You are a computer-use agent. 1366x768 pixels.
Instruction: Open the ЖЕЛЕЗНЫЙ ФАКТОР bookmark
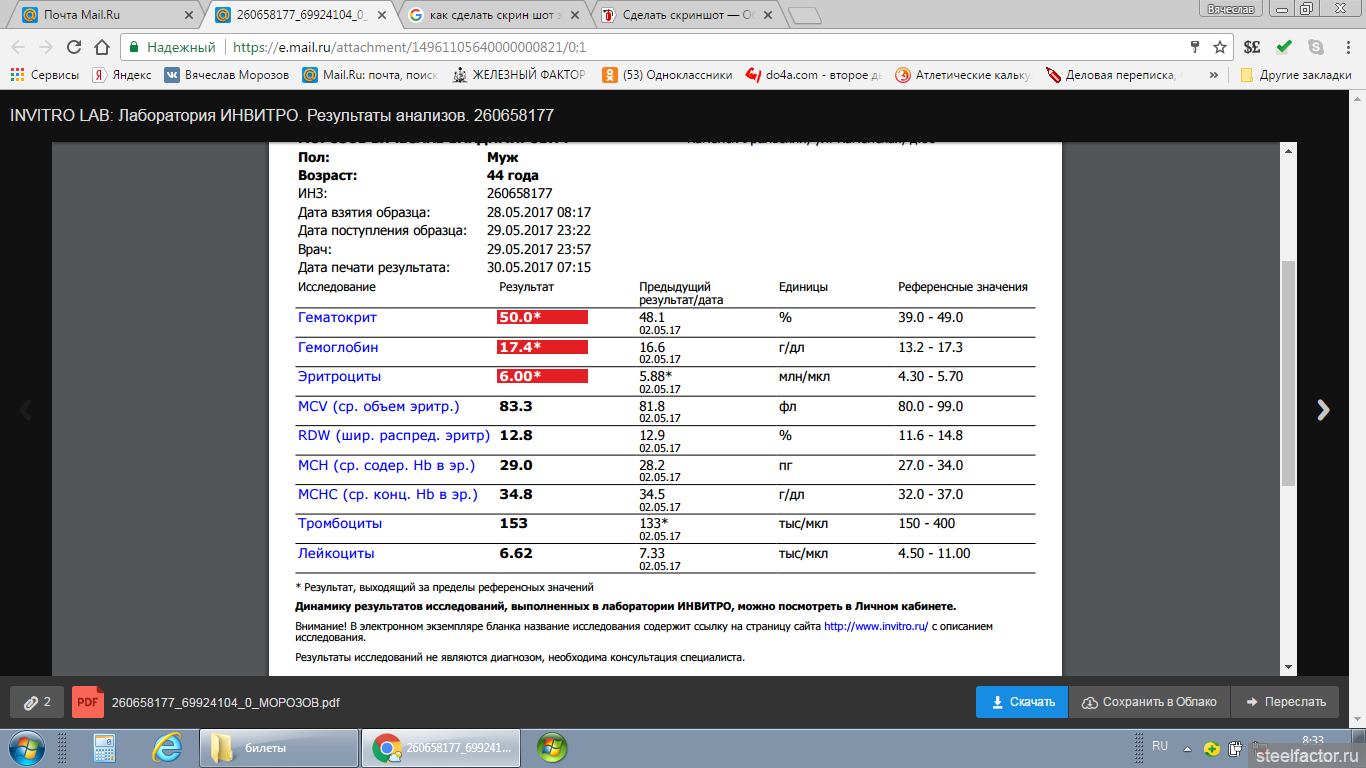click(x=519, y=75)
